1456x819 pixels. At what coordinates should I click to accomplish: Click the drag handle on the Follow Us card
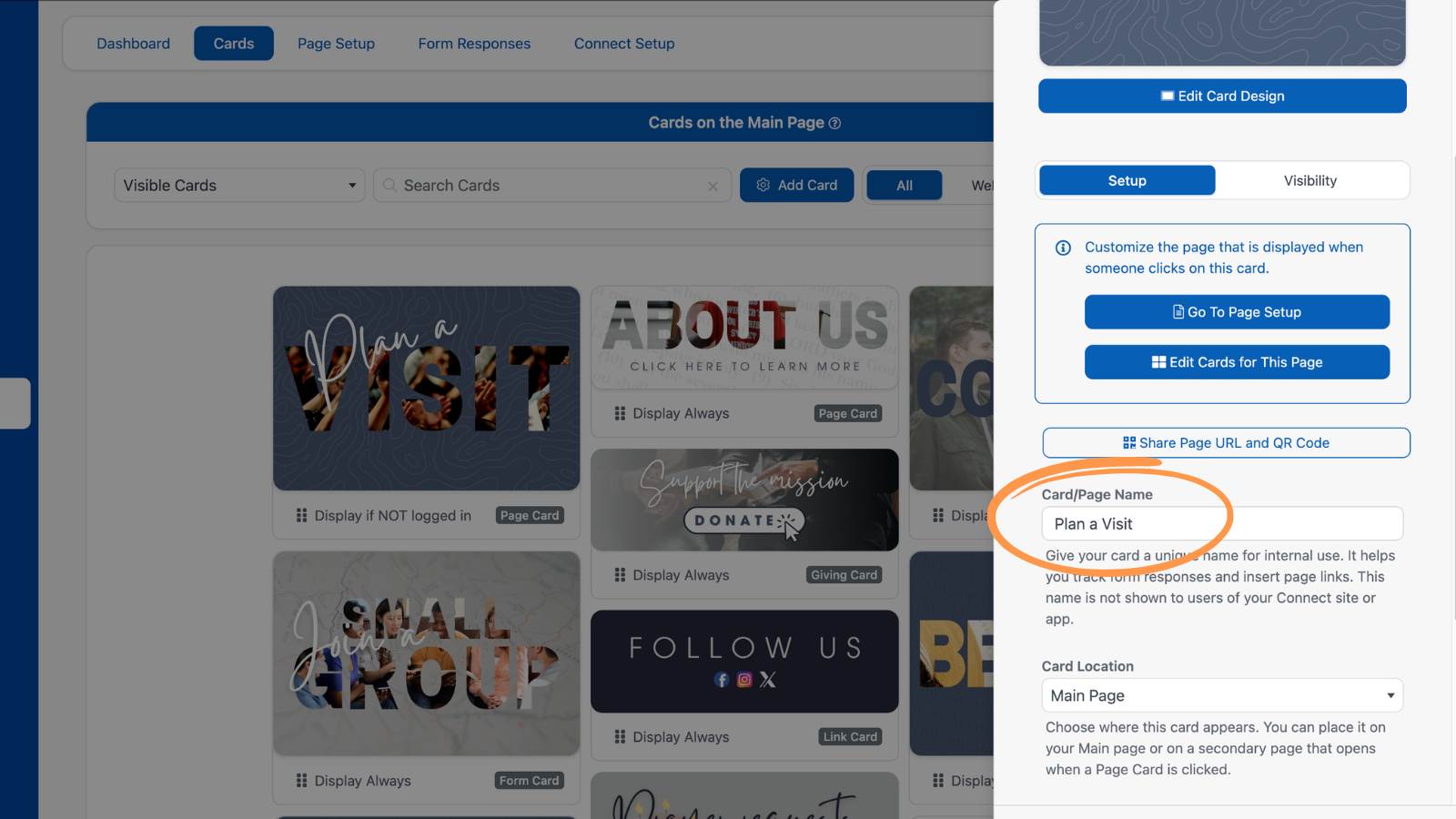point(620,737)
